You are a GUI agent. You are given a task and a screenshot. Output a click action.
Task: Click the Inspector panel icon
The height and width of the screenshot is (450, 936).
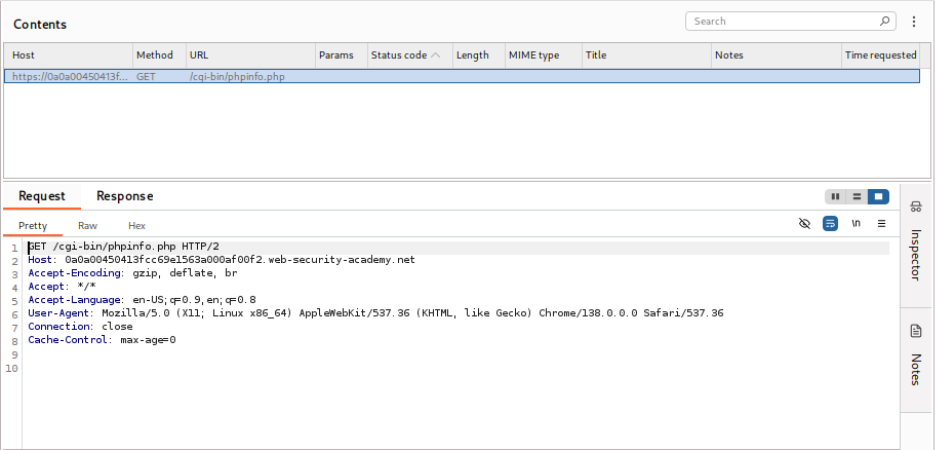[x=916, y=207]
